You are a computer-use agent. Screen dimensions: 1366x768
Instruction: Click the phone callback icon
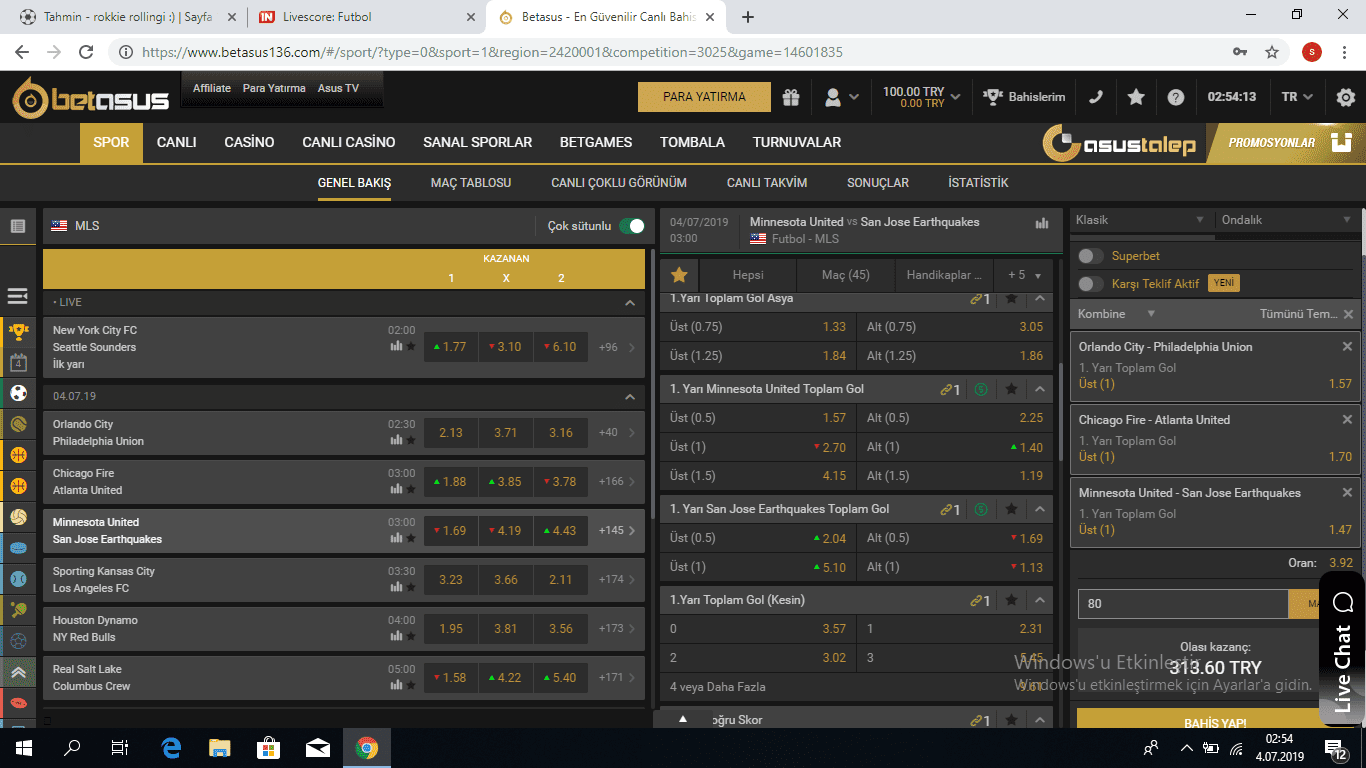click(1097, 97)
